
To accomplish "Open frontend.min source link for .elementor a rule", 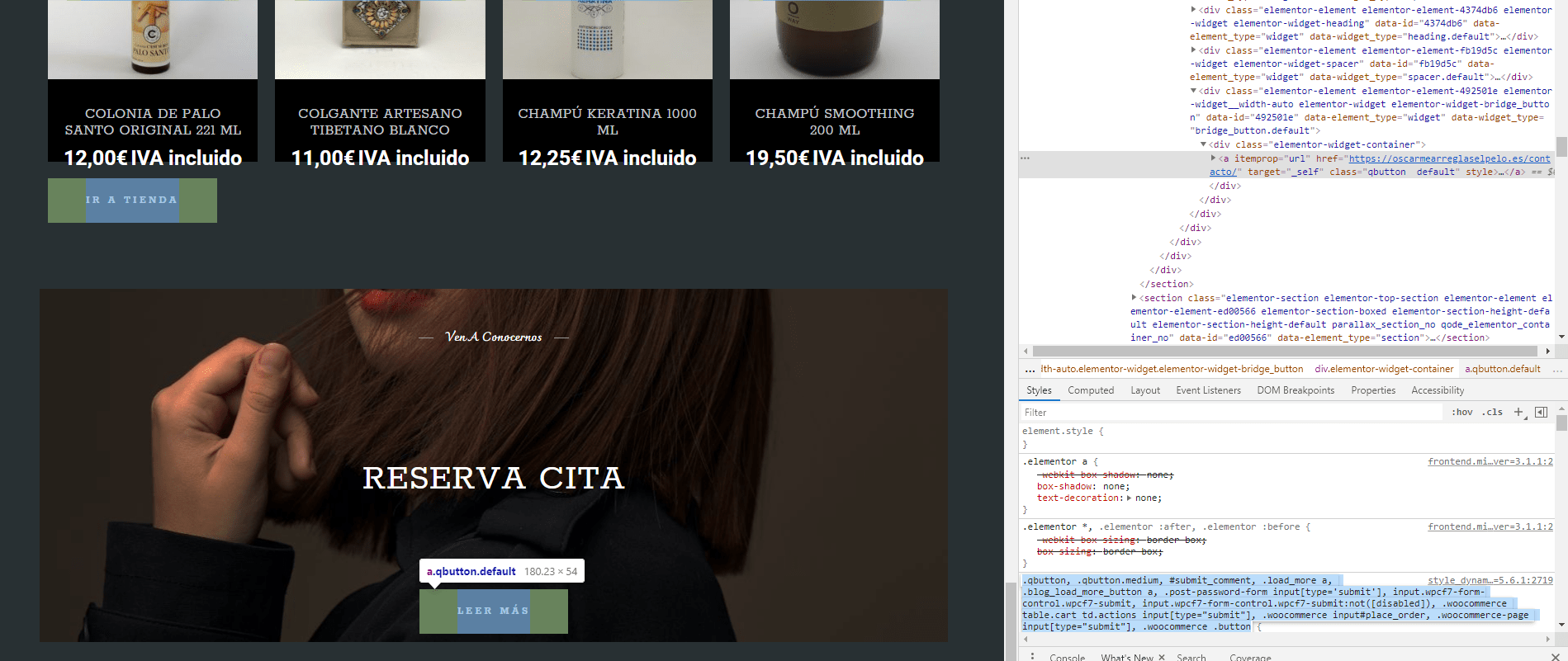I will click(x=1490, y=461).
